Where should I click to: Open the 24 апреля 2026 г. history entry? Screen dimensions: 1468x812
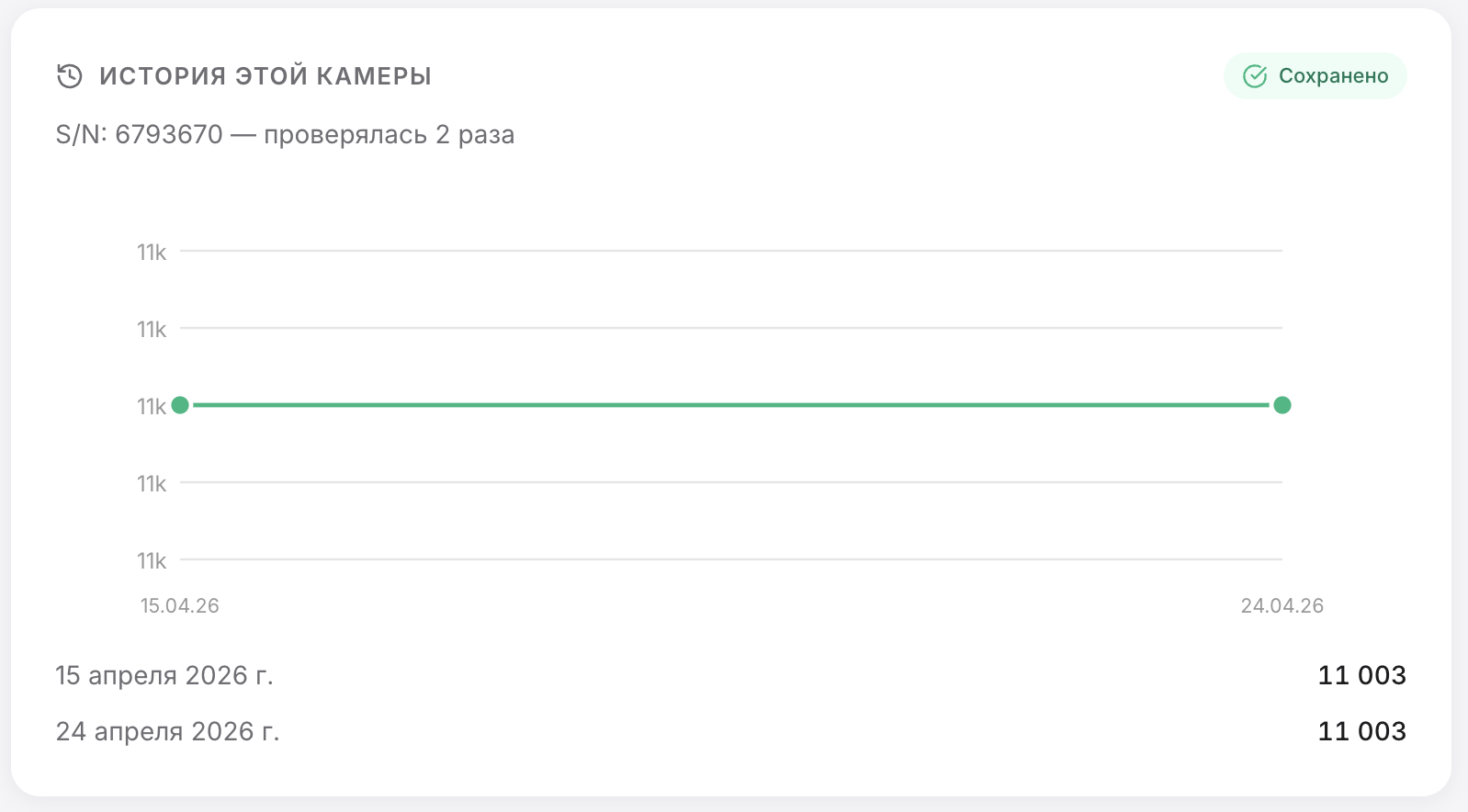click(x=167, y=731)
